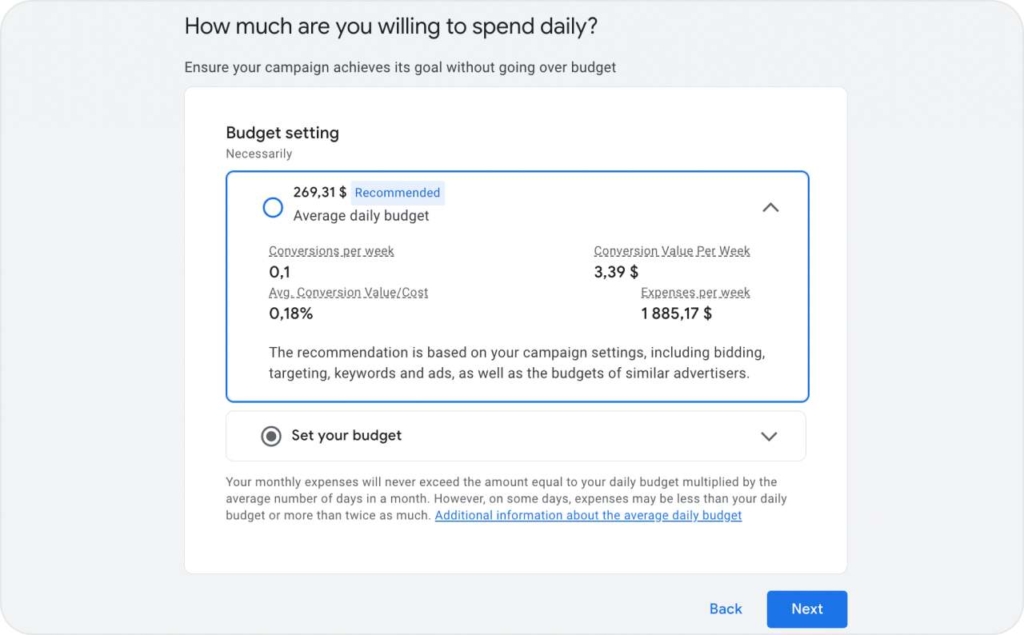Click the recommendation explanation text
This screenshot has height=635, width=1024.
click(x=516, y=364)
